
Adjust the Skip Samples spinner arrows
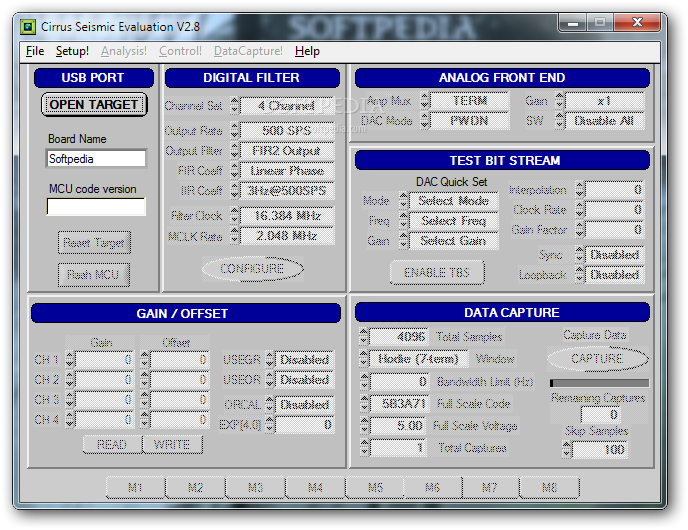(x=567, y=449)
